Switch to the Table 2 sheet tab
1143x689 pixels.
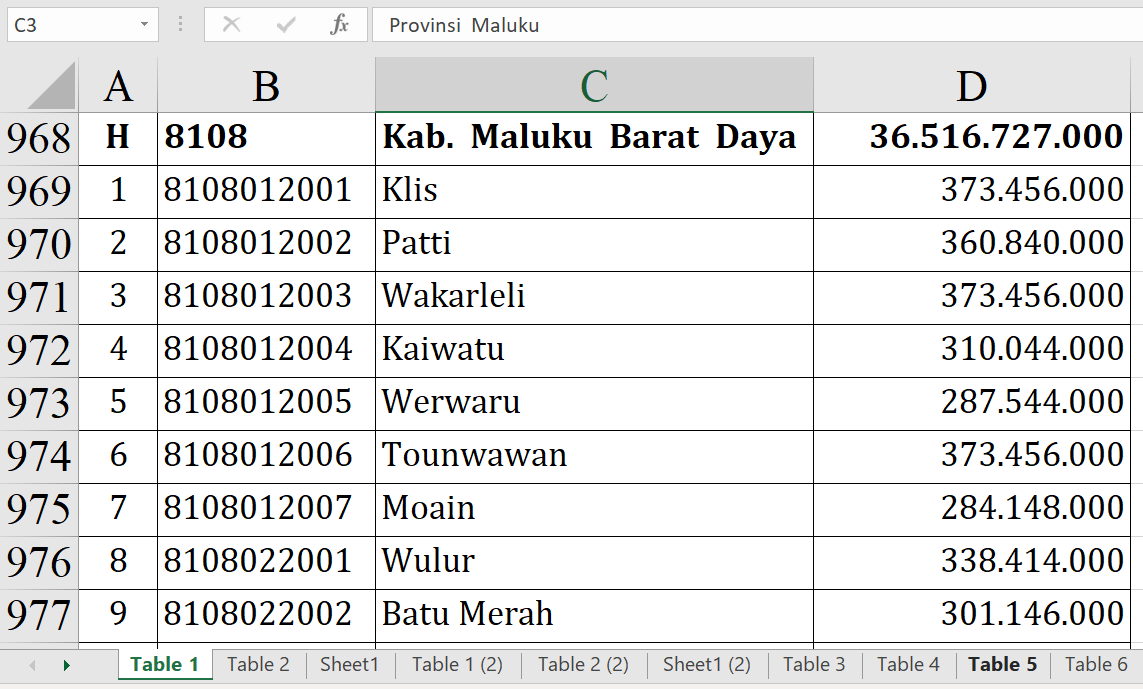point(258,665)
